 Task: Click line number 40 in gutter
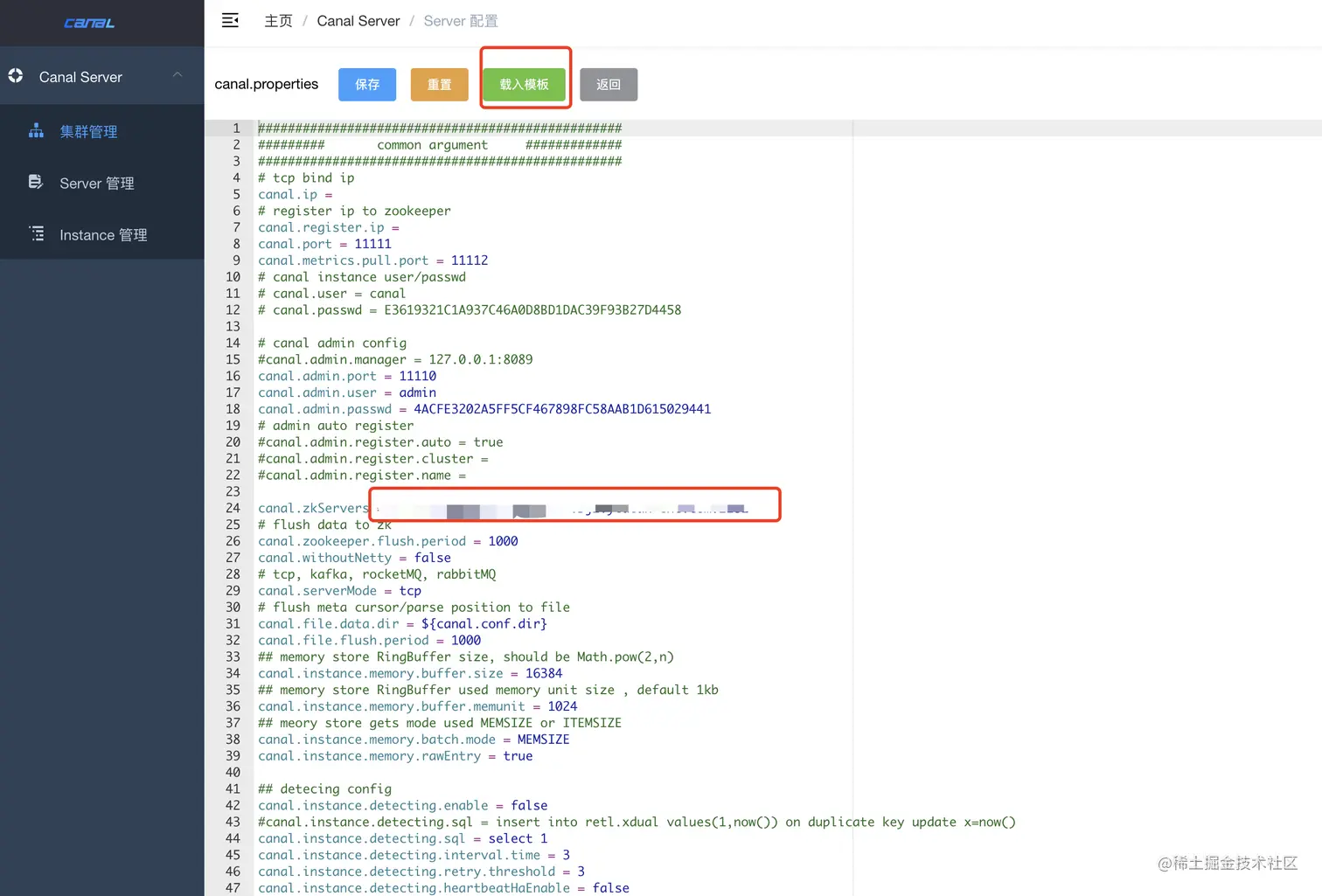tap(233, 773)
